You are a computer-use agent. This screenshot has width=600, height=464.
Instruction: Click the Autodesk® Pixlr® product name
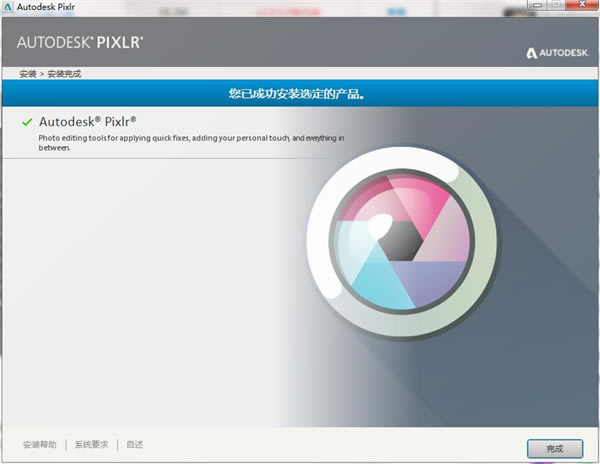coord(88,122)
